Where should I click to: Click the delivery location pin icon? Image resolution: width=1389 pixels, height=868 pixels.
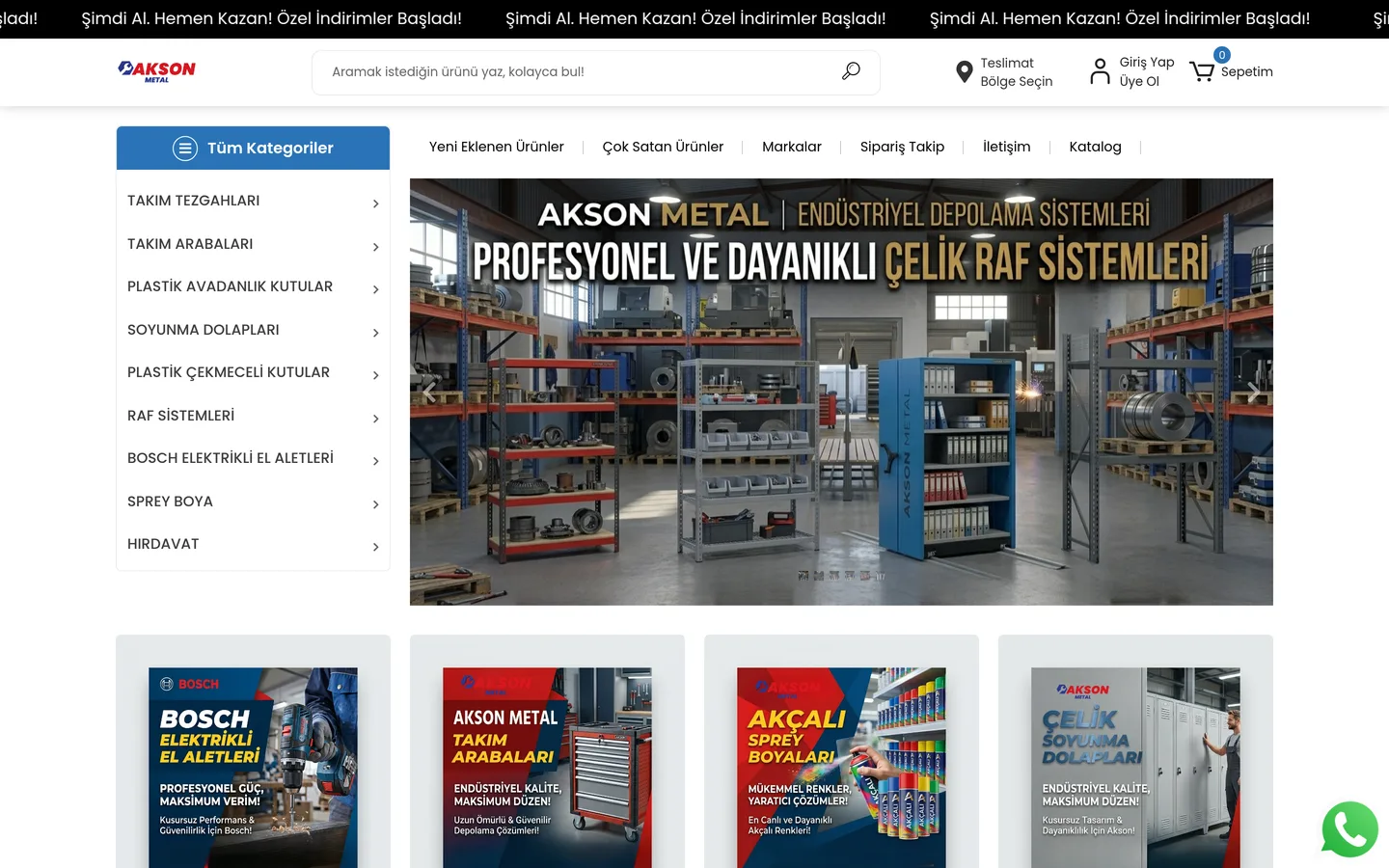(964, 72)
